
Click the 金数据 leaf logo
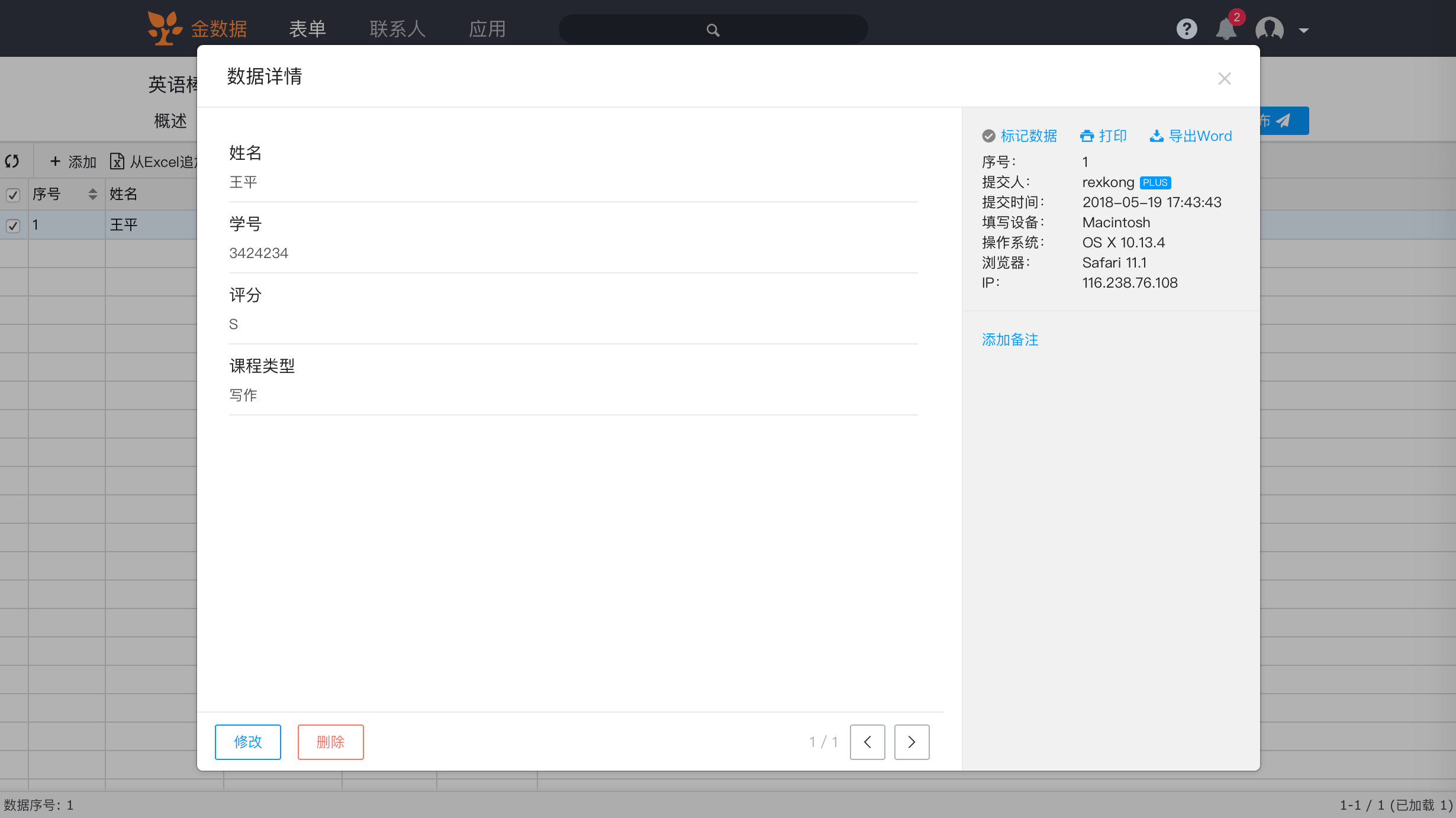[164, 28]
